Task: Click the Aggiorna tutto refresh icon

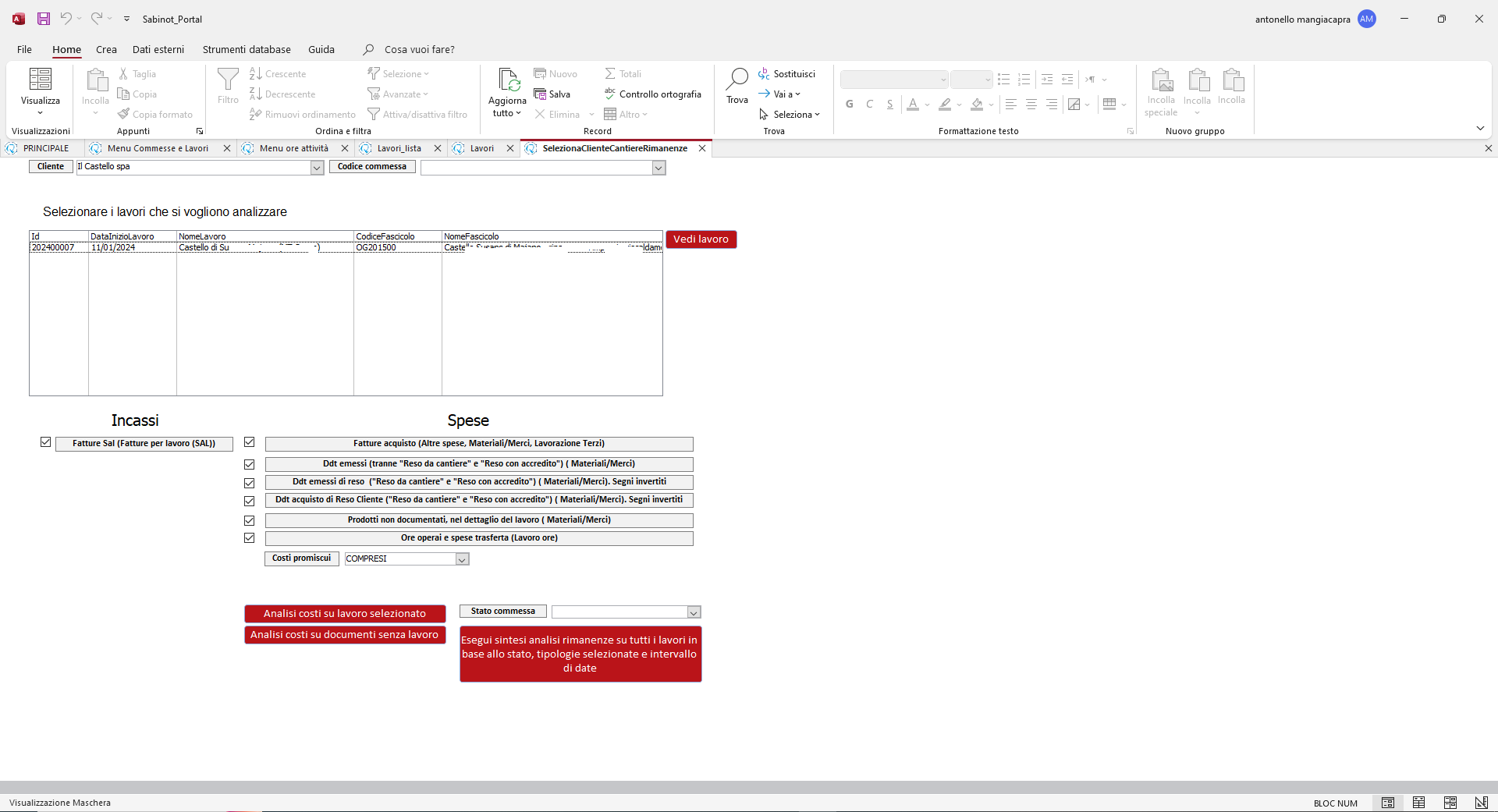Action: click(508, 80)
